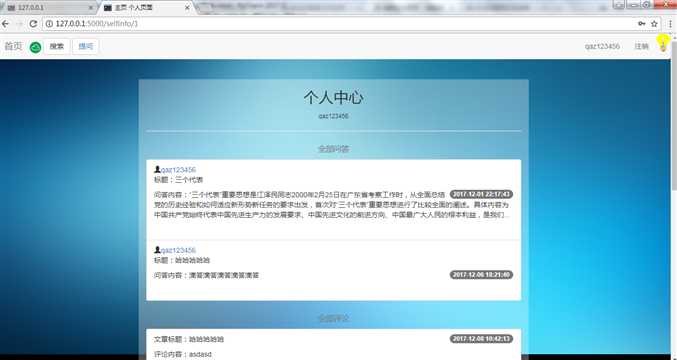
Task: Click the username qaz123456 under 个人中心
Action: 333,116
